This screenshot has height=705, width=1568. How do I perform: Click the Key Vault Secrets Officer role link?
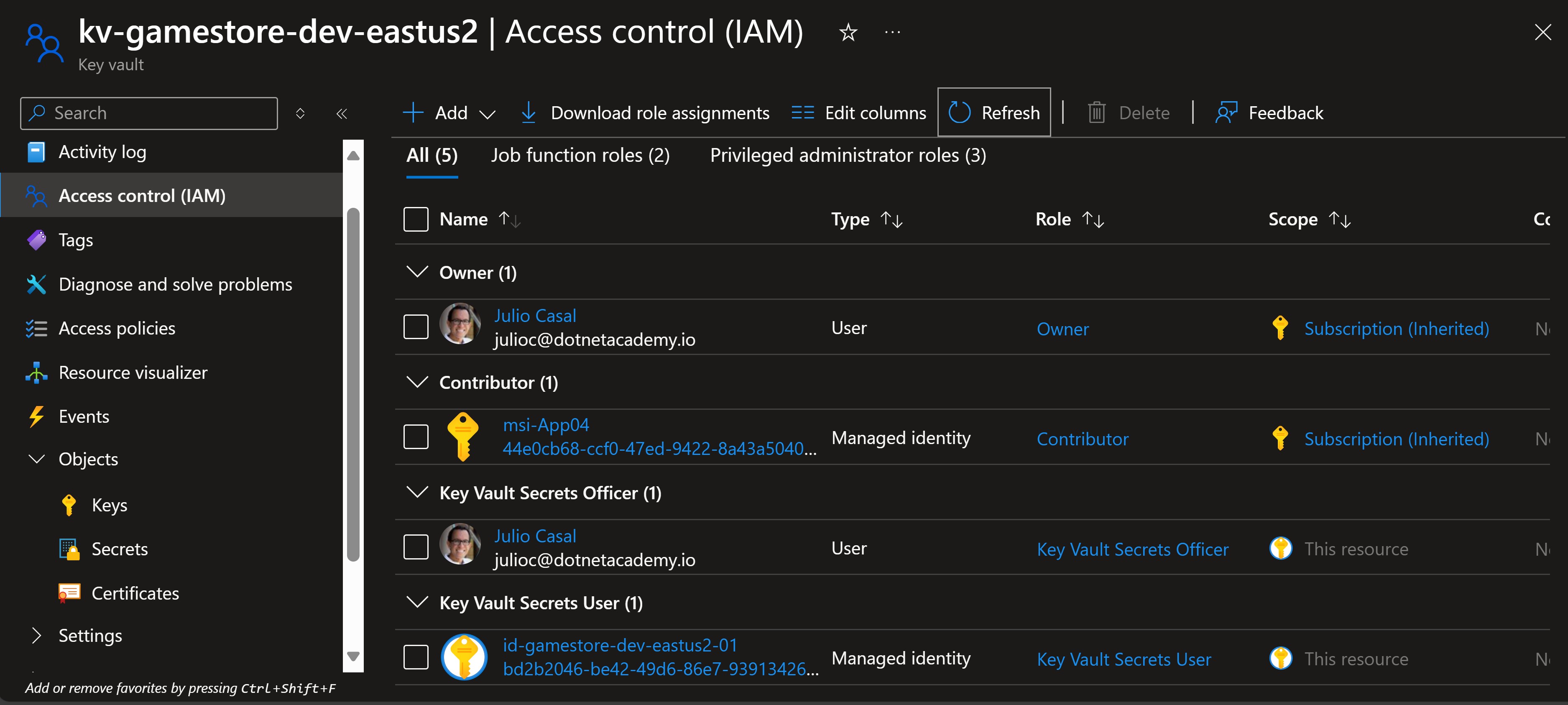click(x=1133, y=549)
